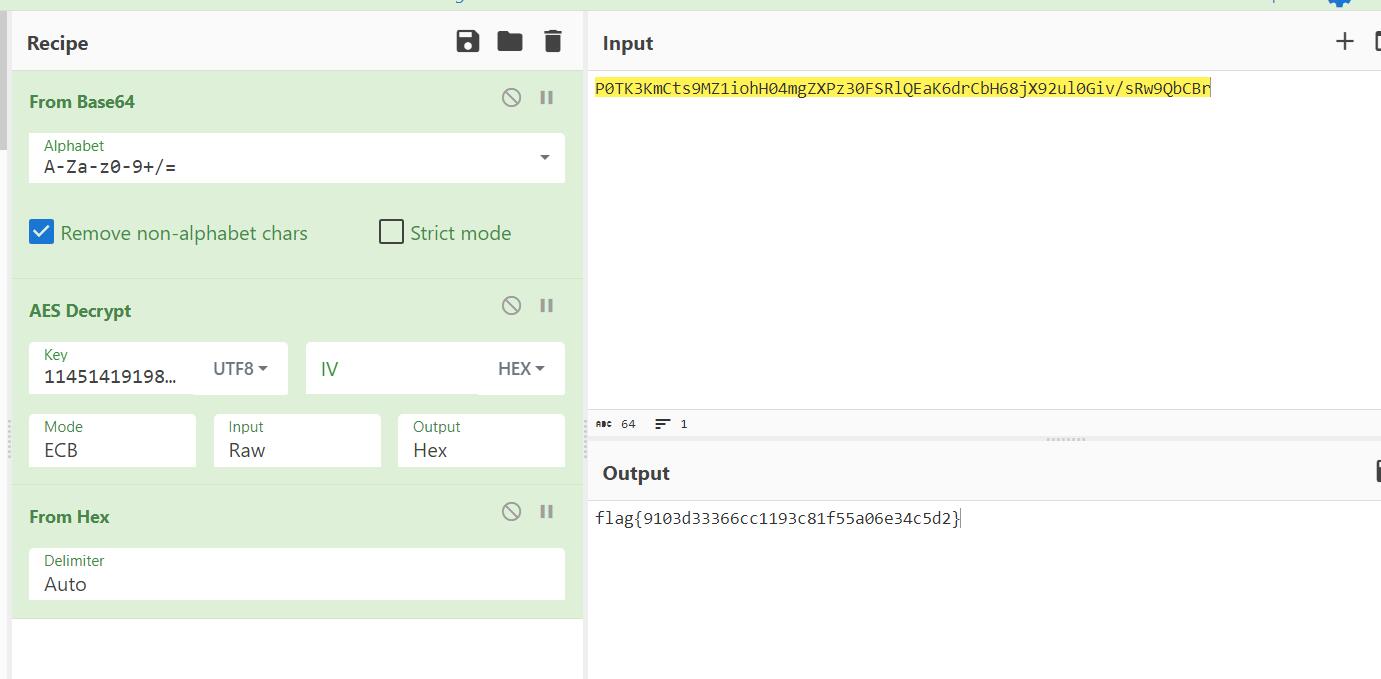Disable the From Hex operation
Viewport: 1381px width, 679px height.
click(511, 512)
